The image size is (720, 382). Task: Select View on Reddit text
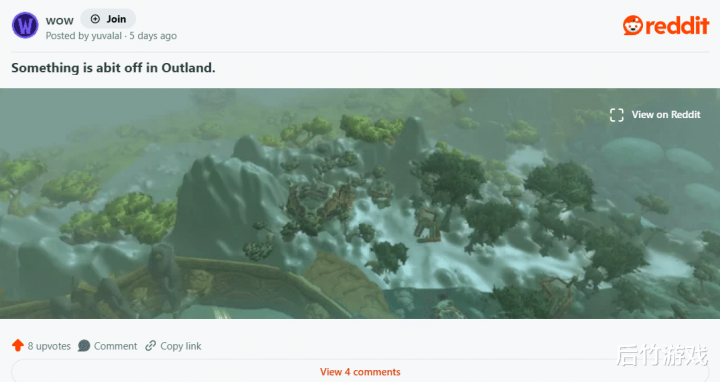(x=666, y=115)
